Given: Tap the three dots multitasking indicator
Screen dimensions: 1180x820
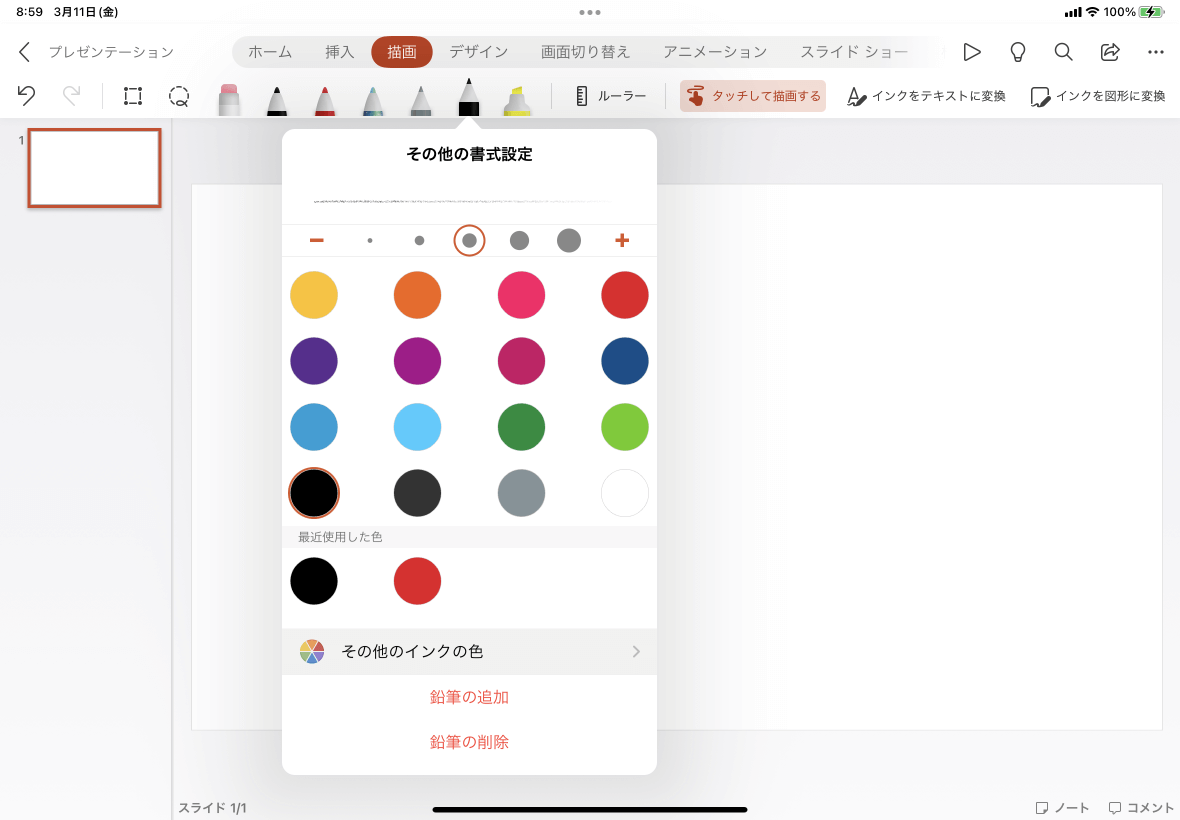Looking at the screenshot, I should tap(590, 12).
